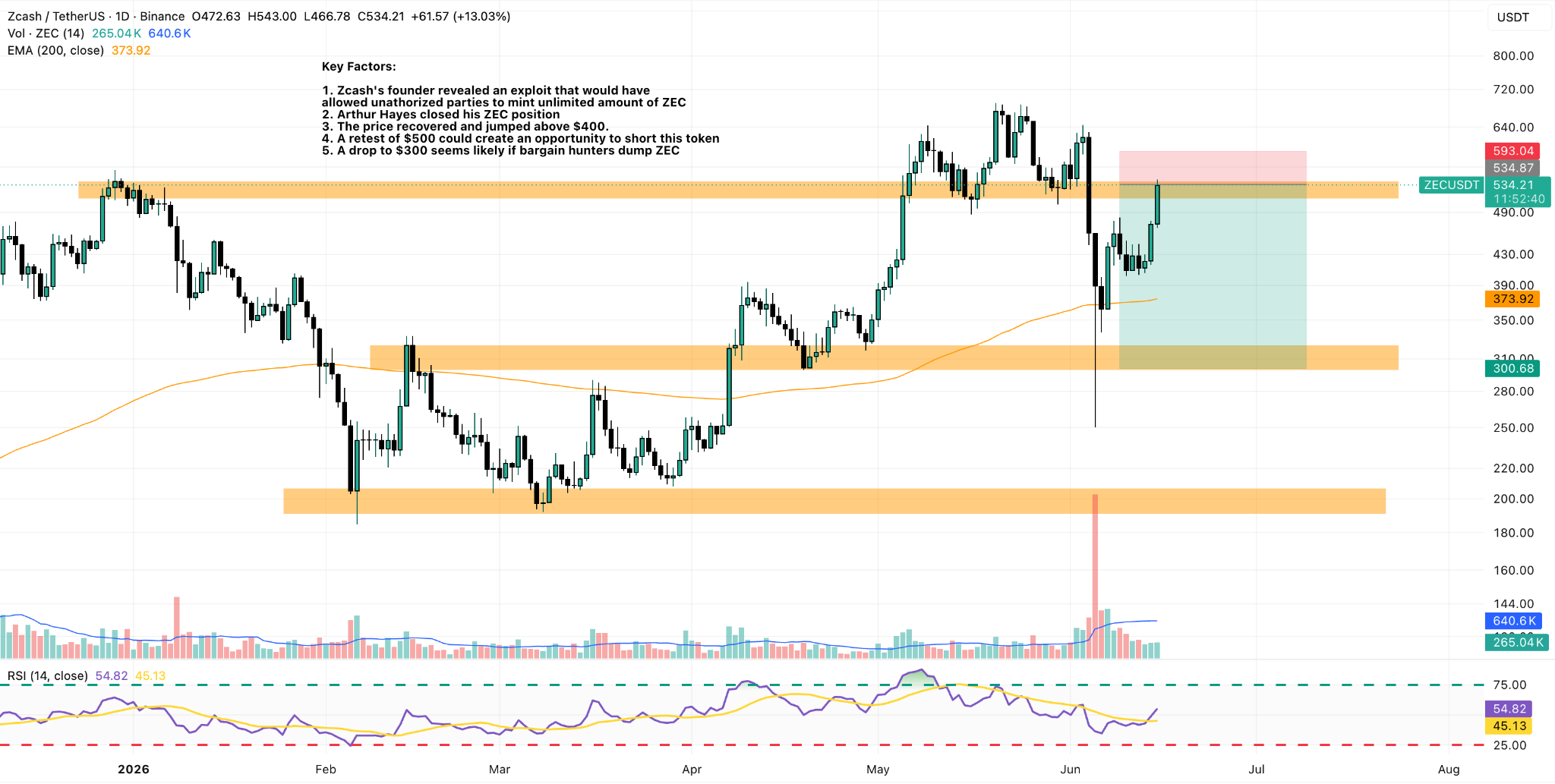Click the Apr label on the time axis

pyautogui.click(x=692, y=770)
